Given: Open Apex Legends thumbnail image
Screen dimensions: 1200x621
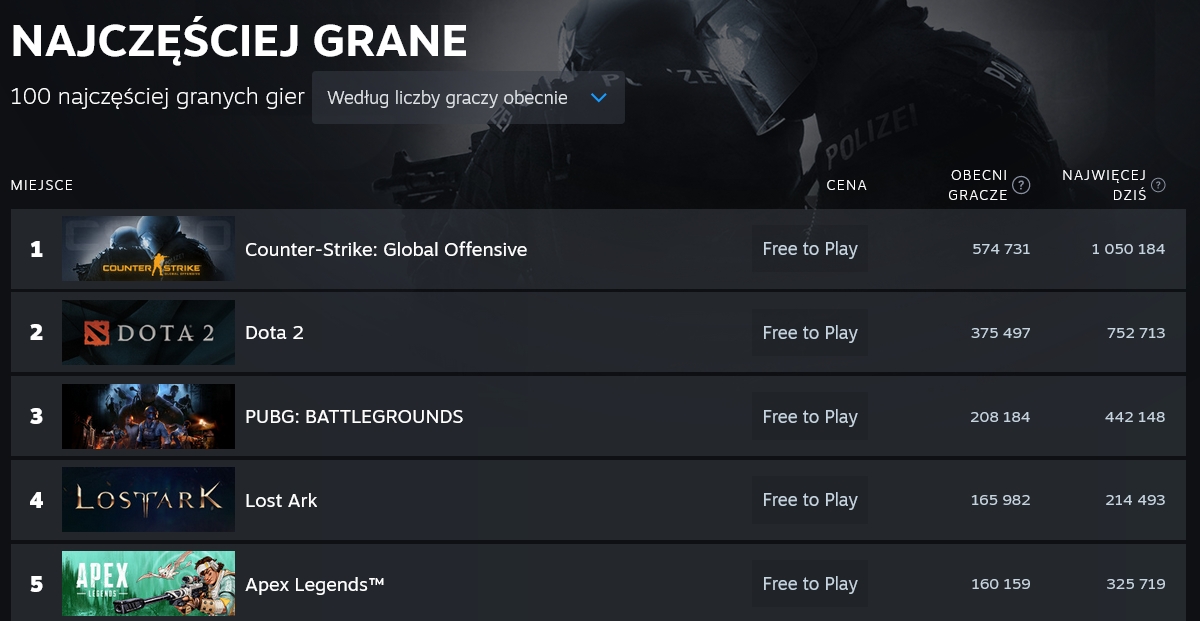Looking at the screenshot, I should pos(148,584).
